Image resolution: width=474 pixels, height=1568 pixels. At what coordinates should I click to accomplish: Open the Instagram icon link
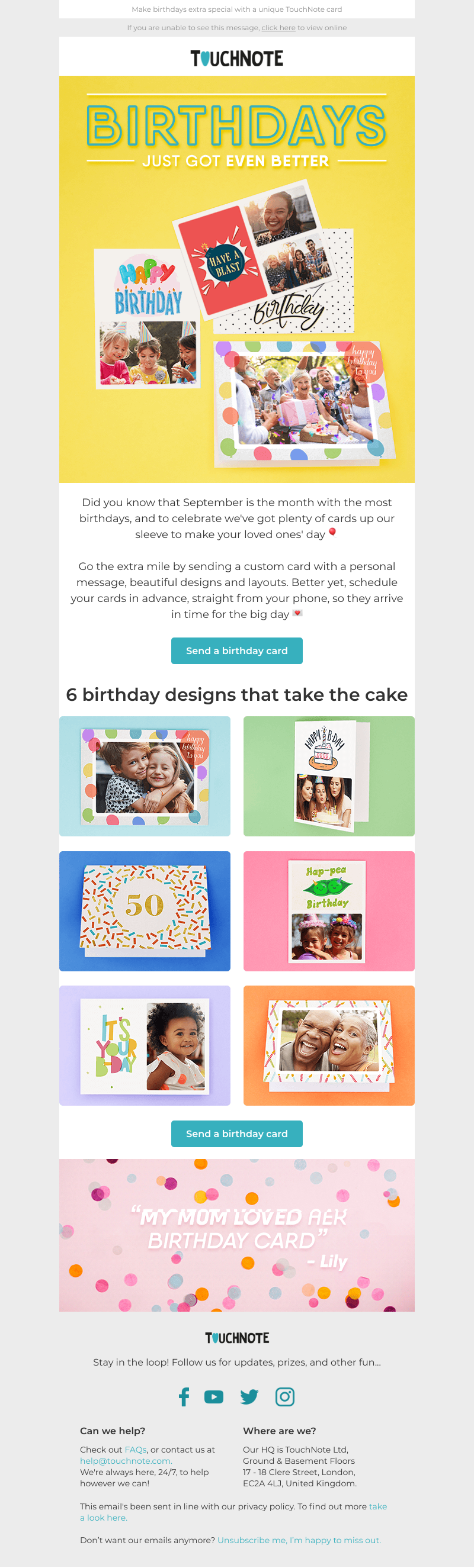pyautogui.click(x=284, y=1397)
